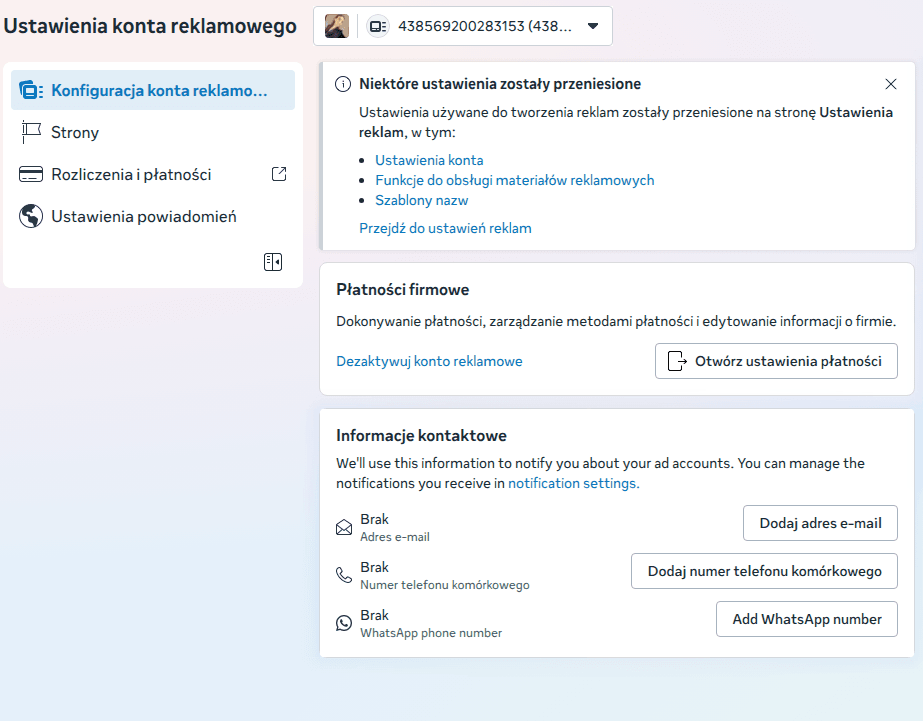Open the Rozliczenia i płatności menu item
The width and height of the screenshot is (923, 721).
coord(131,174)
